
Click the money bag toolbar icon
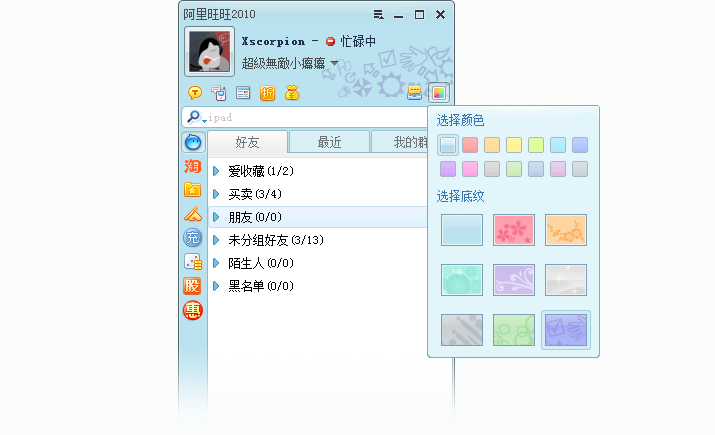(292, 94)
